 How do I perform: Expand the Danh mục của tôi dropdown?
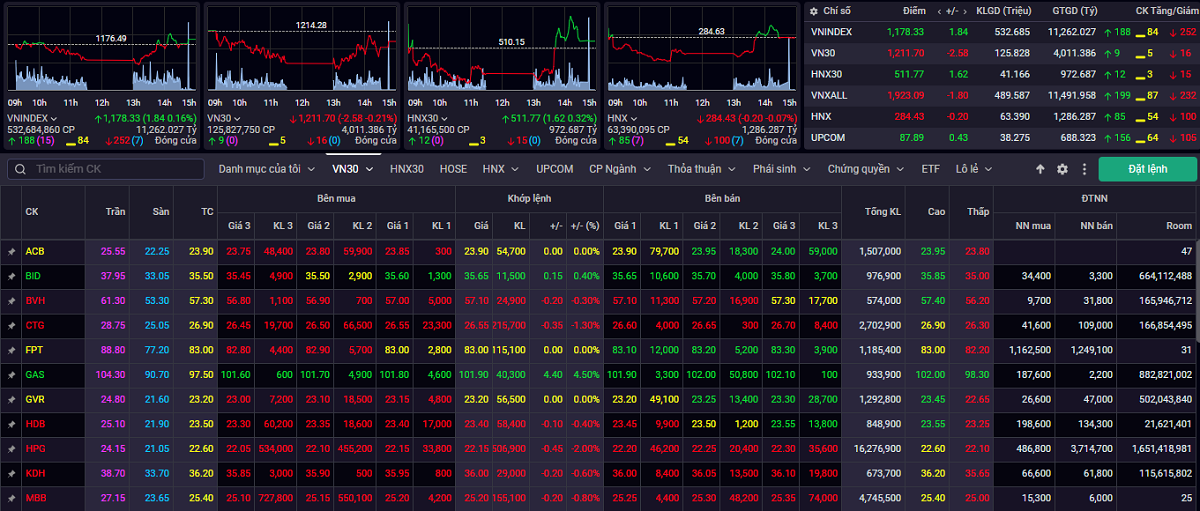[x=265, y=169]
